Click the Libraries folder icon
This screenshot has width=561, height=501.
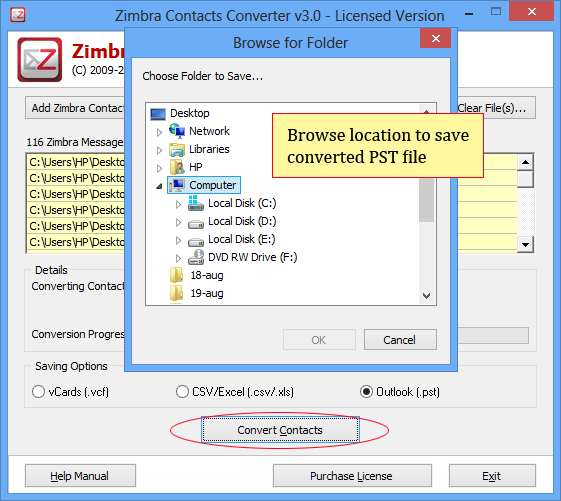point(177,150)
